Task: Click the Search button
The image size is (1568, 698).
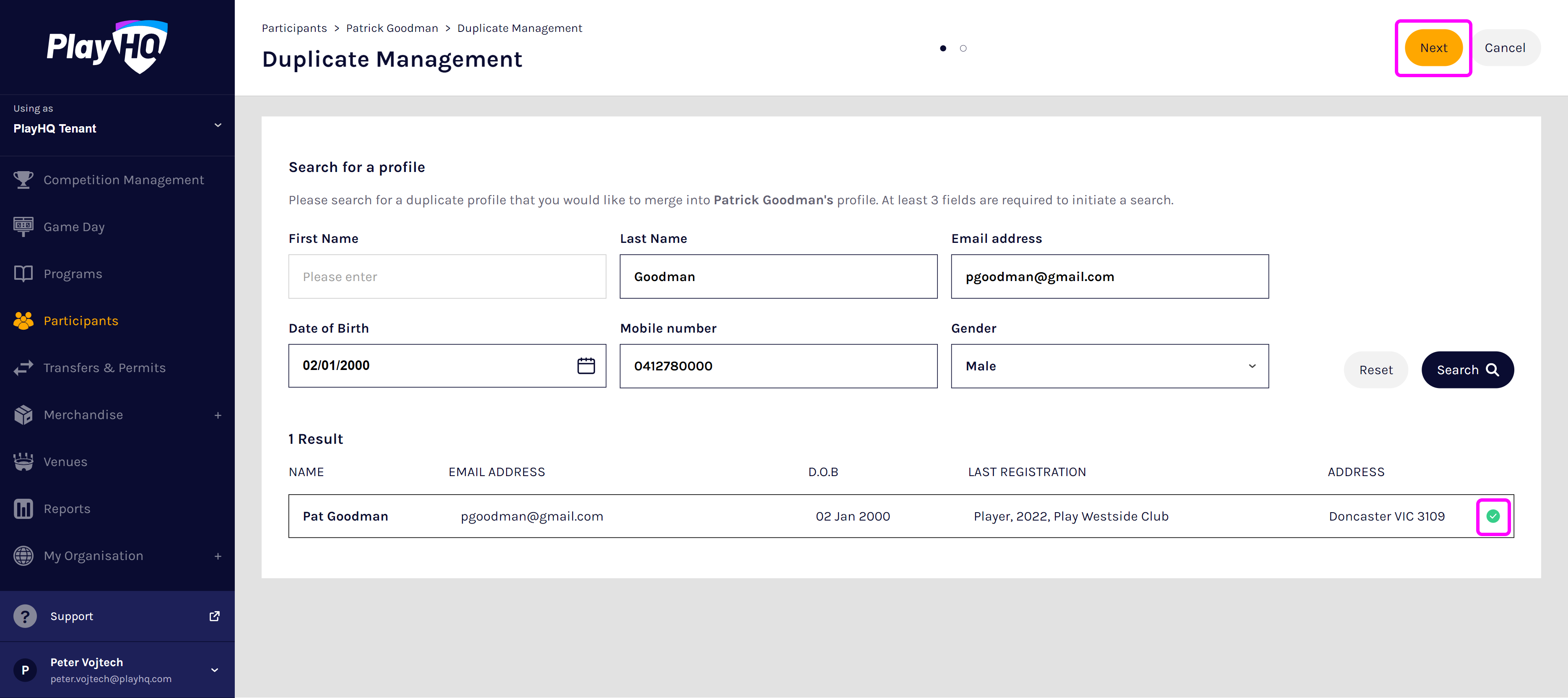Action: click(1467, 370)
